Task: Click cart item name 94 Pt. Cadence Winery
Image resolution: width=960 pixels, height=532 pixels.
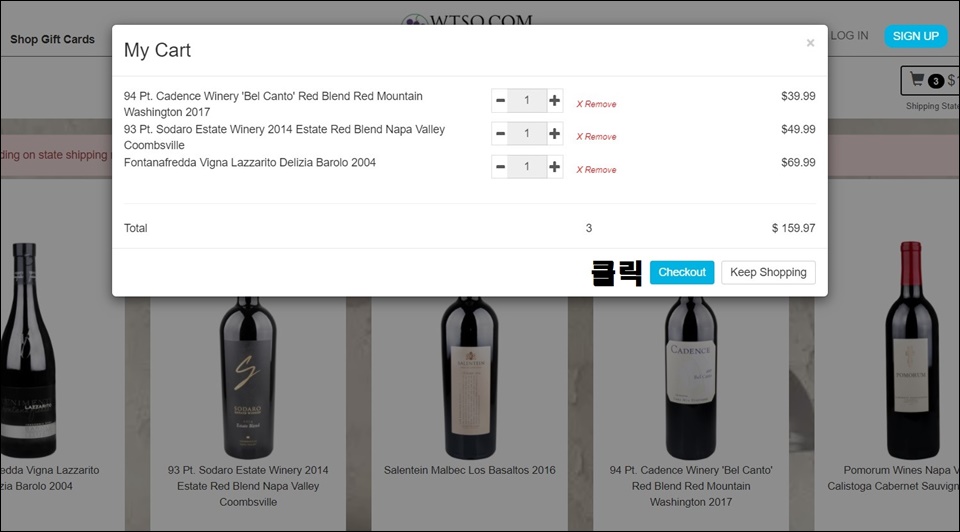Action: [x=273, y=104]
